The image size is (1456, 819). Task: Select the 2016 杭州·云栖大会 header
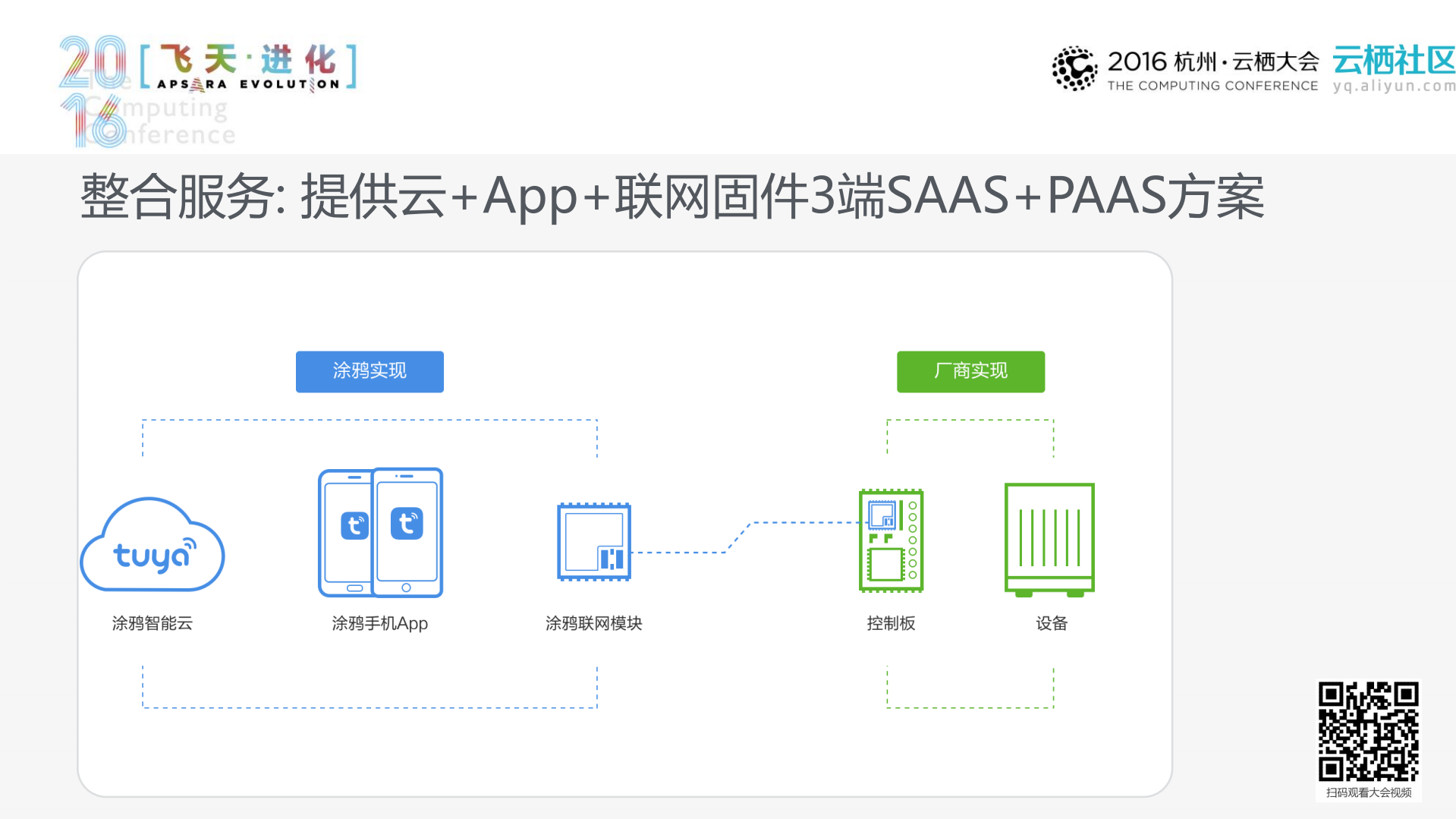1212,61
